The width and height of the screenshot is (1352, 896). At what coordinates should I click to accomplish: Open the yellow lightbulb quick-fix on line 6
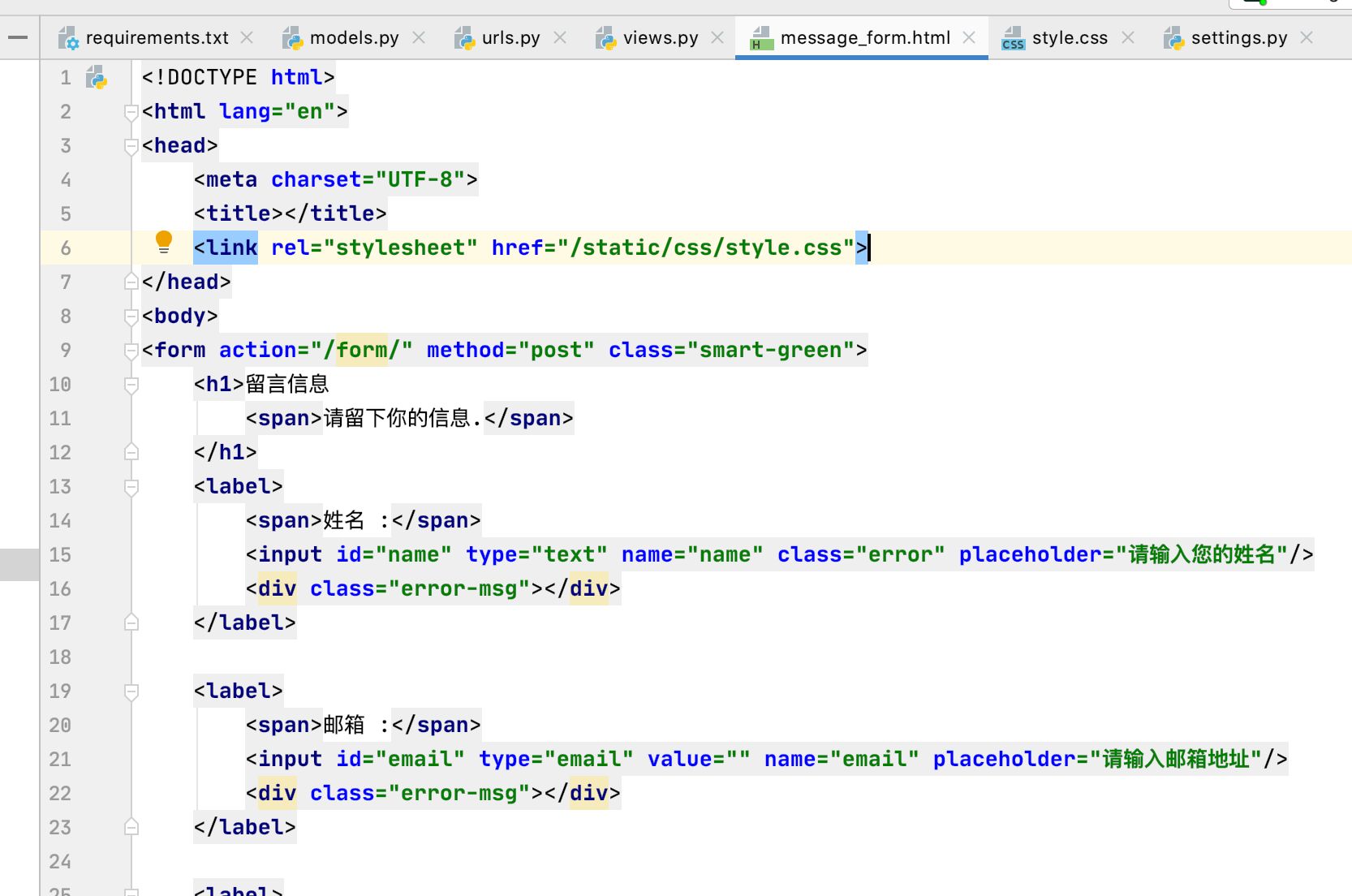tap(164, 242)
